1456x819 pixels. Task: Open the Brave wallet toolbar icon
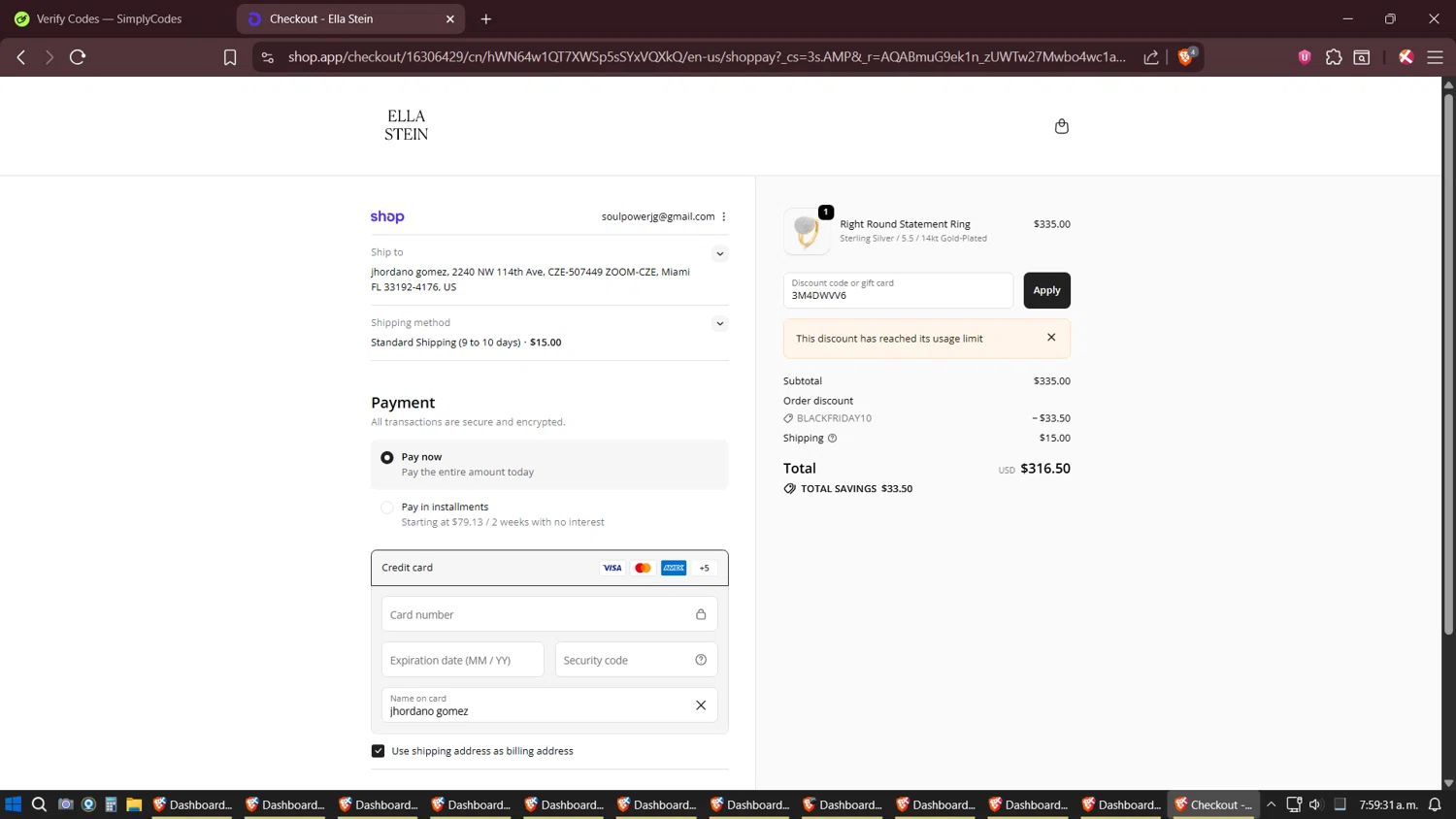(1362, 57)
